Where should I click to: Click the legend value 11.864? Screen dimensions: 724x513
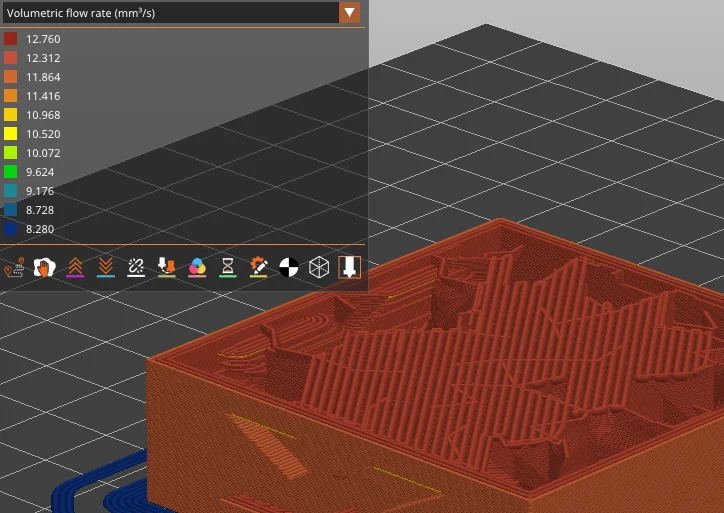tap(43, 77)
